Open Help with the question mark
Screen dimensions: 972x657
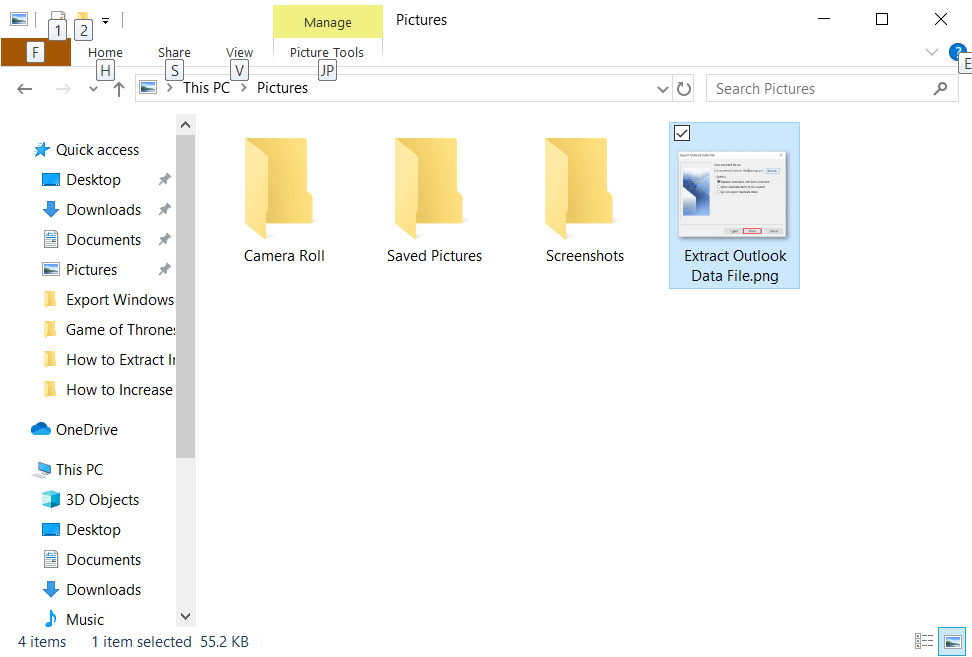[958, 52]
